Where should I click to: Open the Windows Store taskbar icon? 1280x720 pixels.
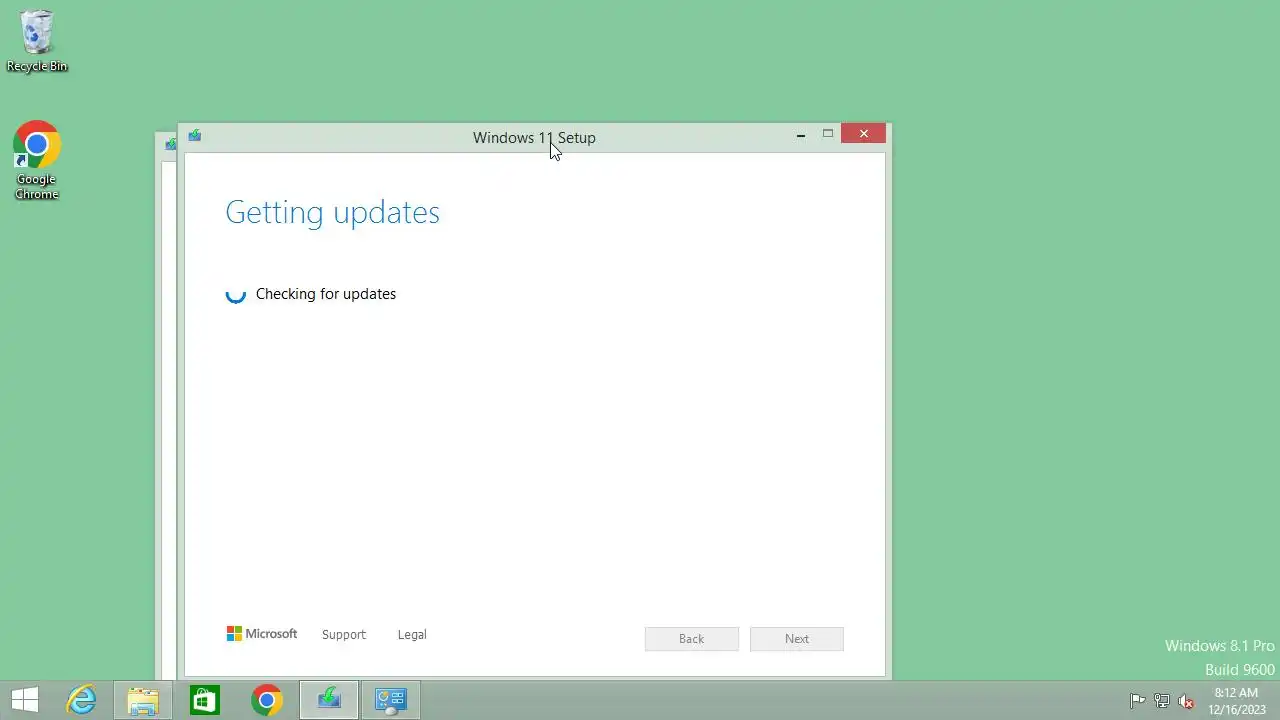coord(205,700)
